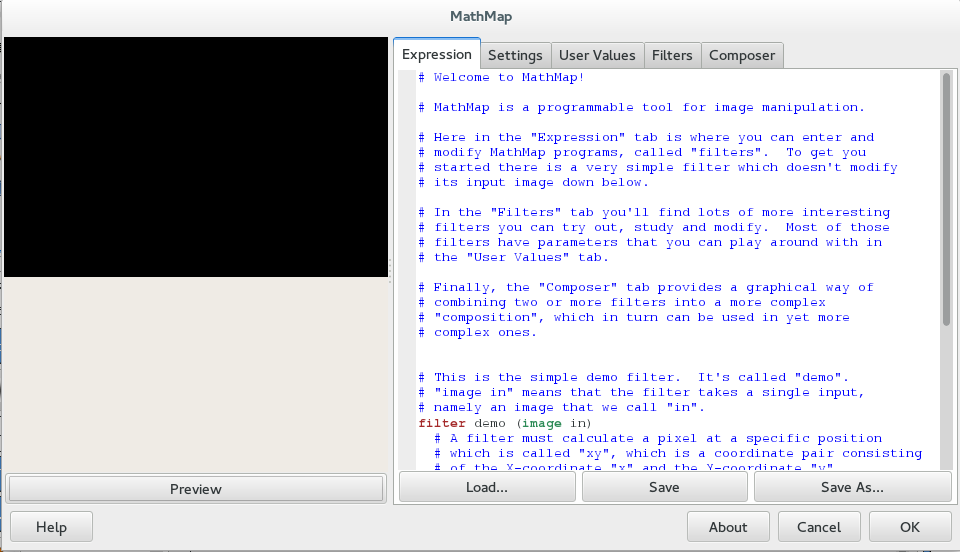The height and width of the screenshot is (552, 960).
Task: Open the User Values tab
Action: click(x=597, y=56)
